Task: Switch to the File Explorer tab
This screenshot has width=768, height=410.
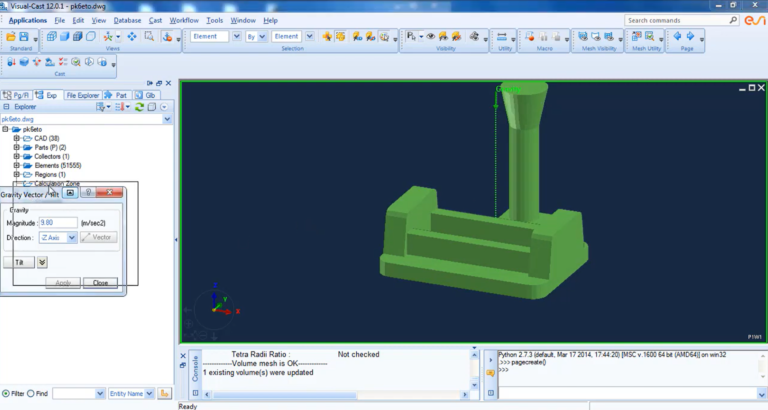Action: tap(82, 95)
